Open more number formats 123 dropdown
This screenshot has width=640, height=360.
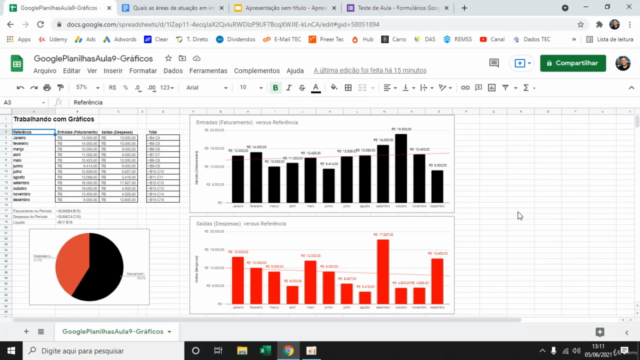tap(167, 88)
